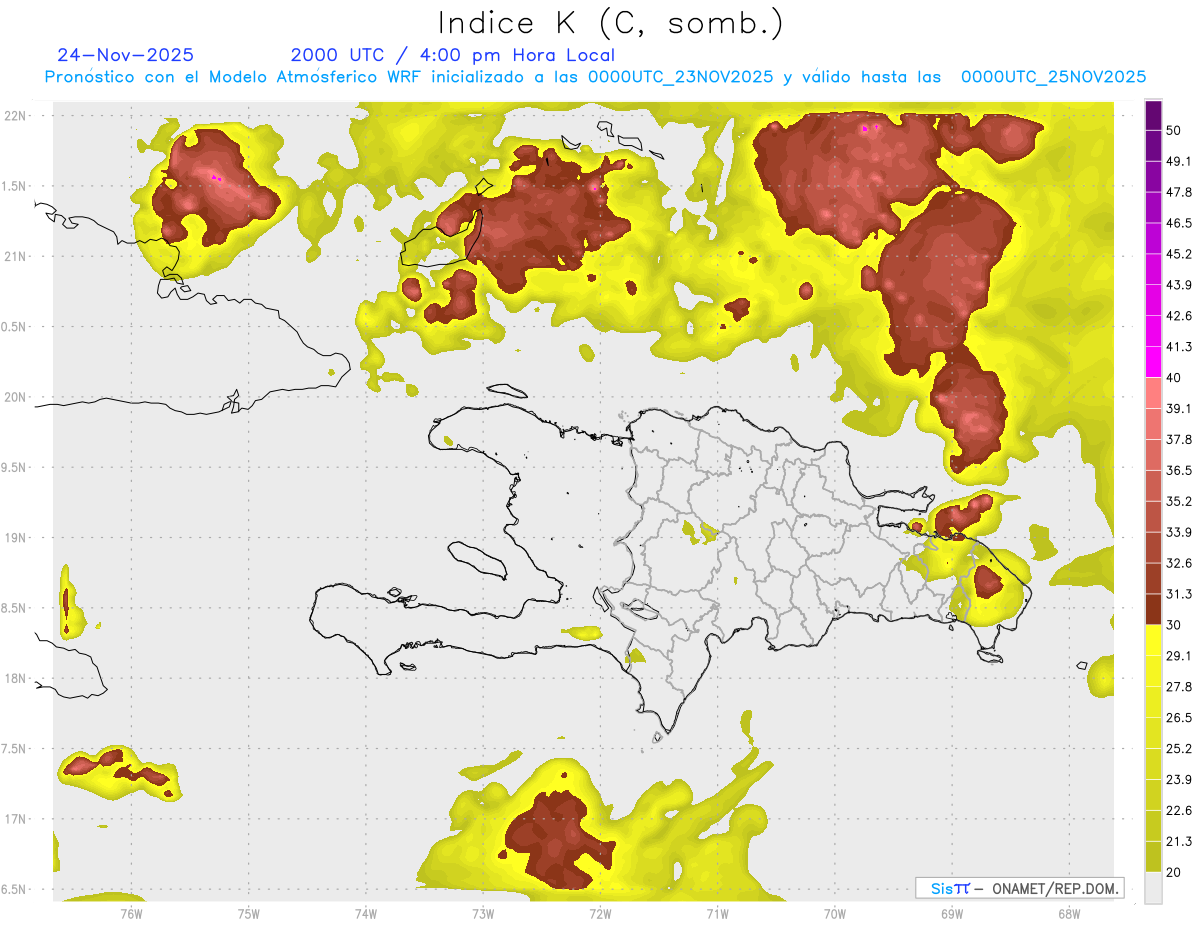Image resolution: width=1200 pixels, height=927 pixels.
Task: Click the 47.8 value on color scale
Action: point(1179,192)
